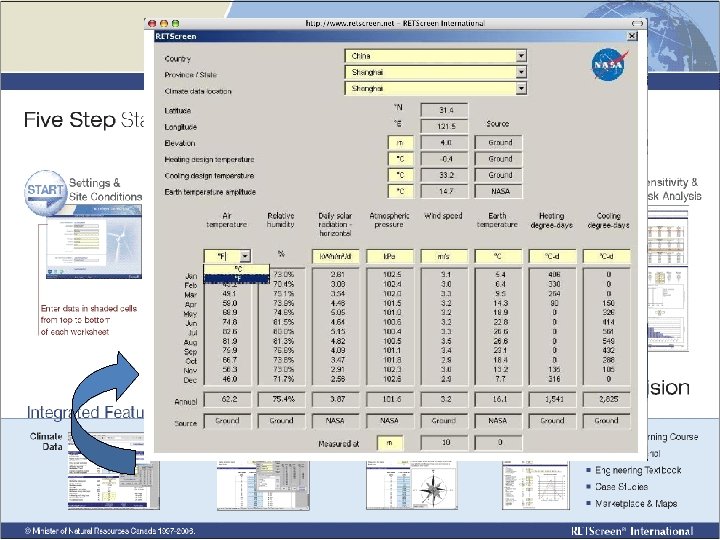Click the NASA logo icon
Viewport: 720px width, 540px height.
coord(609,64)
